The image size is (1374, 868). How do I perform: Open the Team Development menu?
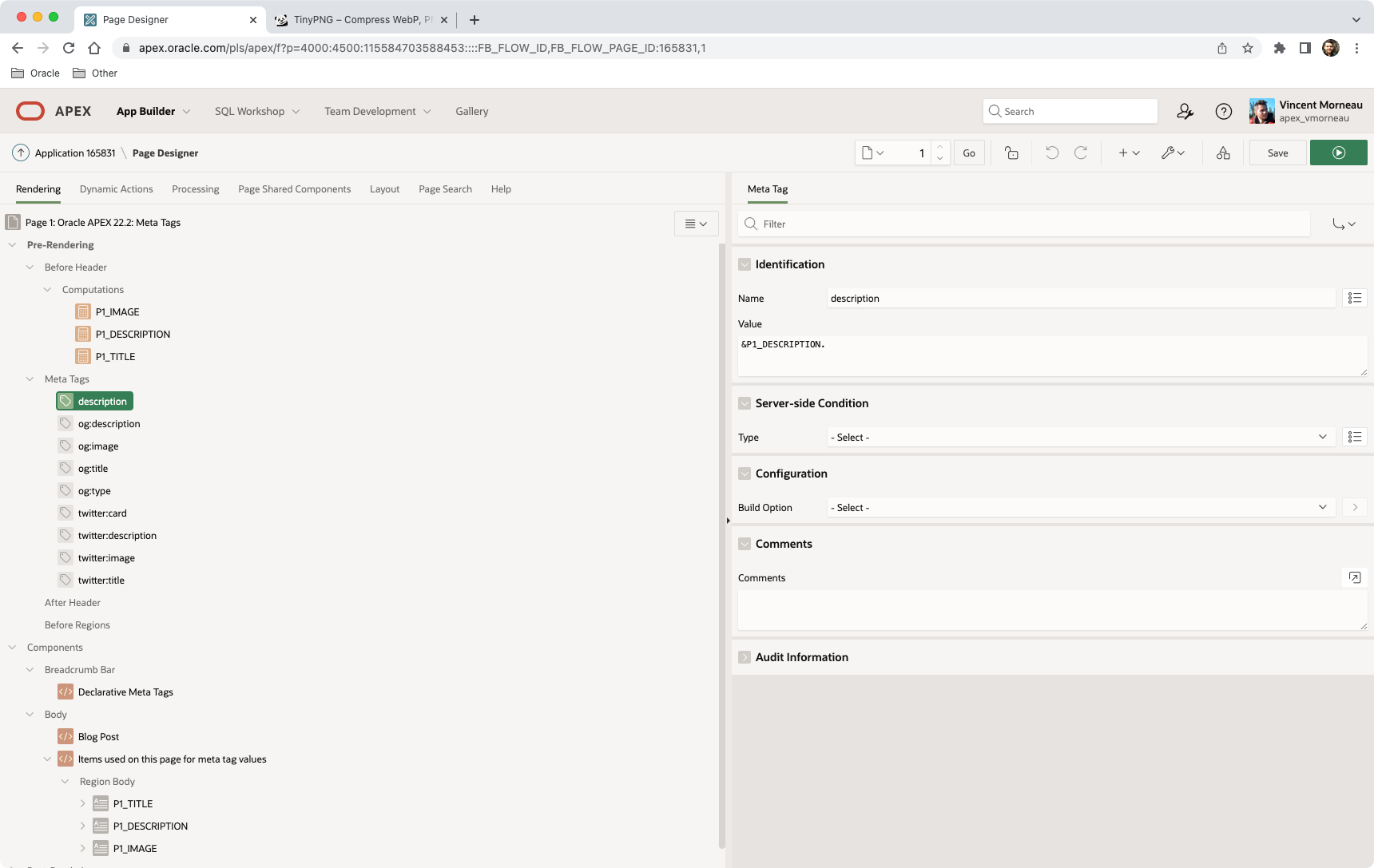coord(378,111)
